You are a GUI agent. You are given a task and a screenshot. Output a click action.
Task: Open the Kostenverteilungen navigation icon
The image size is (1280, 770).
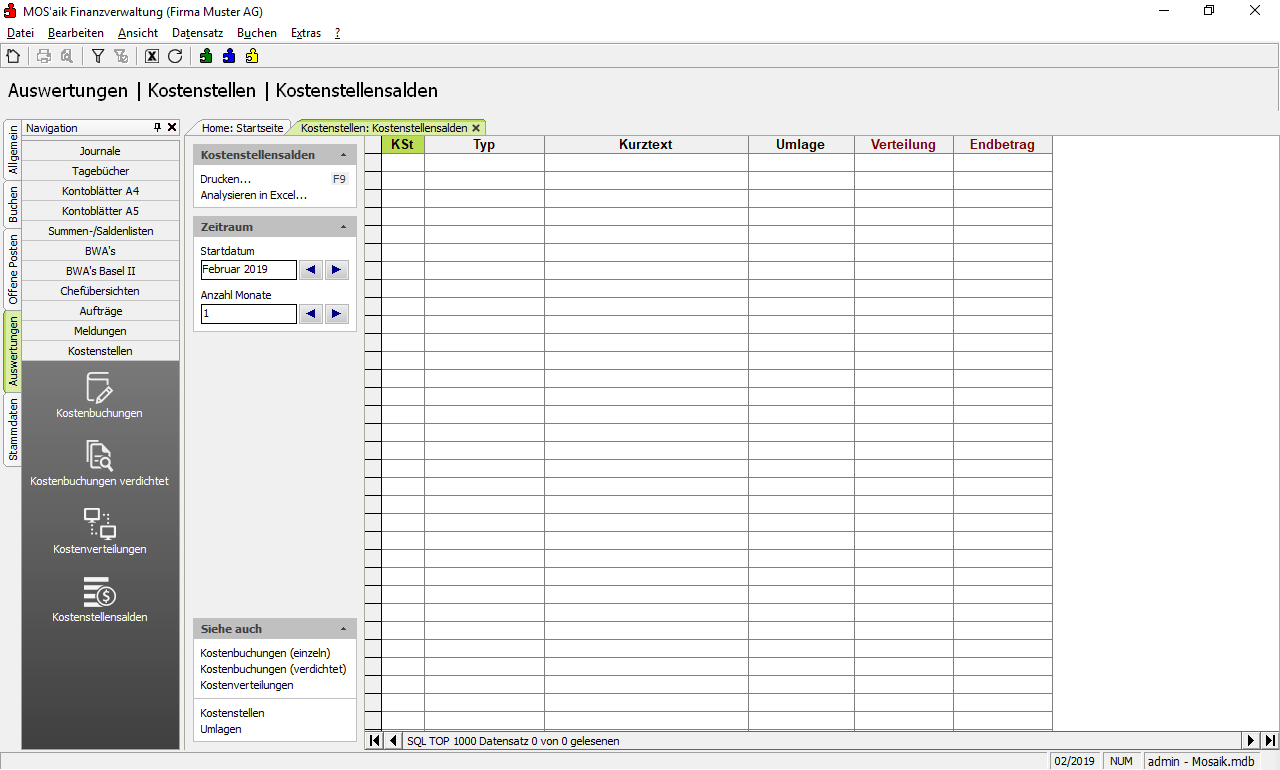pos(99,531)
